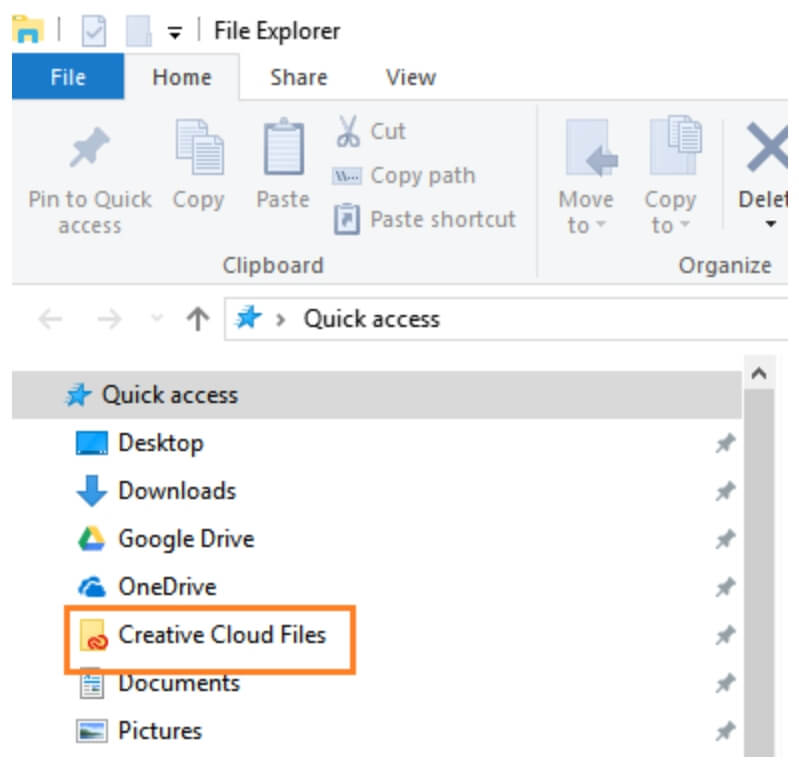The height and width of the screenshot is (771, 799).
Task: Open the Move to dropdown
Action: click(587, 211)
